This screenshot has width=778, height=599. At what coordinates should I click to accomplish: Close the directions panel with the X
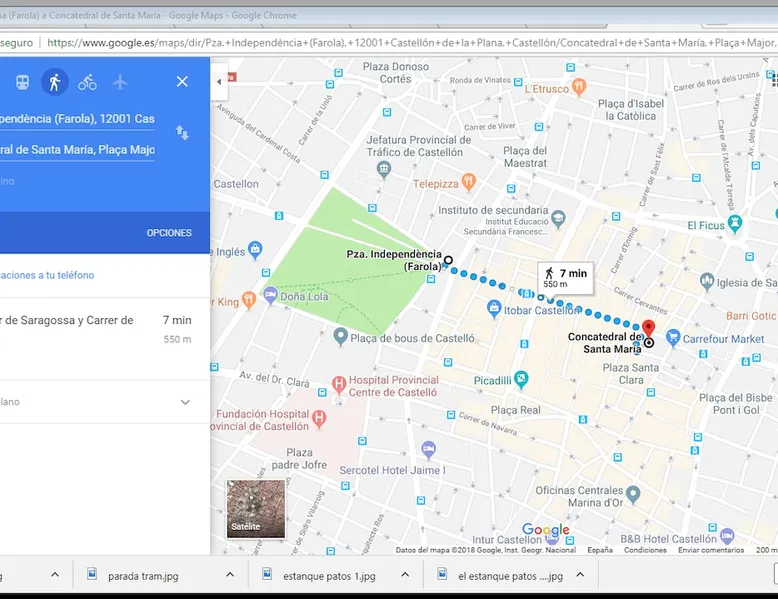(182, 81)
